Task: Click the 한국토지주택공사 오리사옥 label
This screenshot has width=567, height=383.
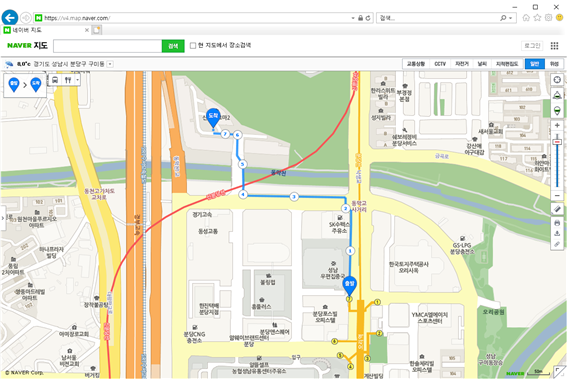Action: click(x=409, y=267)
